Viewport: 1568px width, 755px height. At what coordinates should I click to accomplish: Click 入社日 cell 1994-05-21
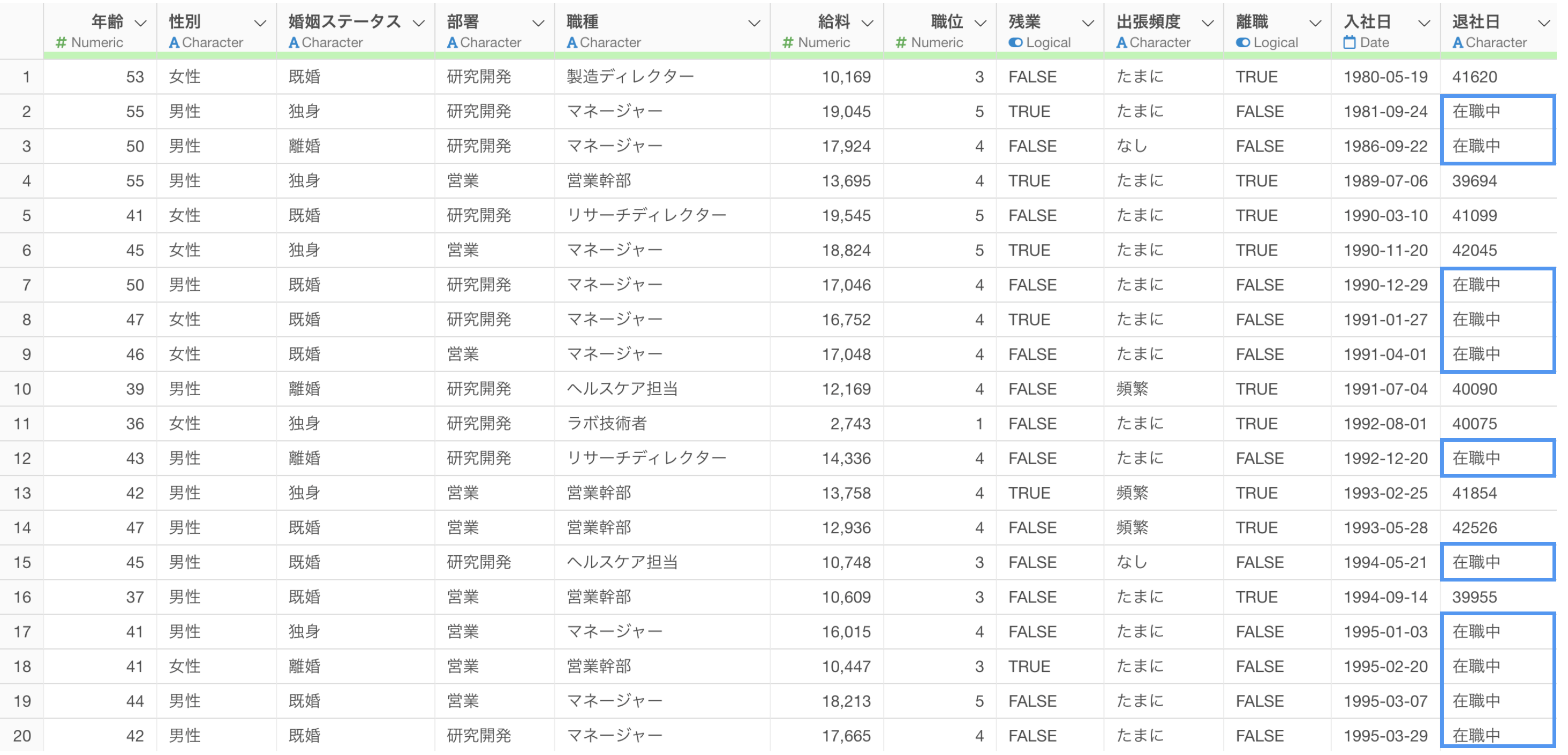point(1385,563)
